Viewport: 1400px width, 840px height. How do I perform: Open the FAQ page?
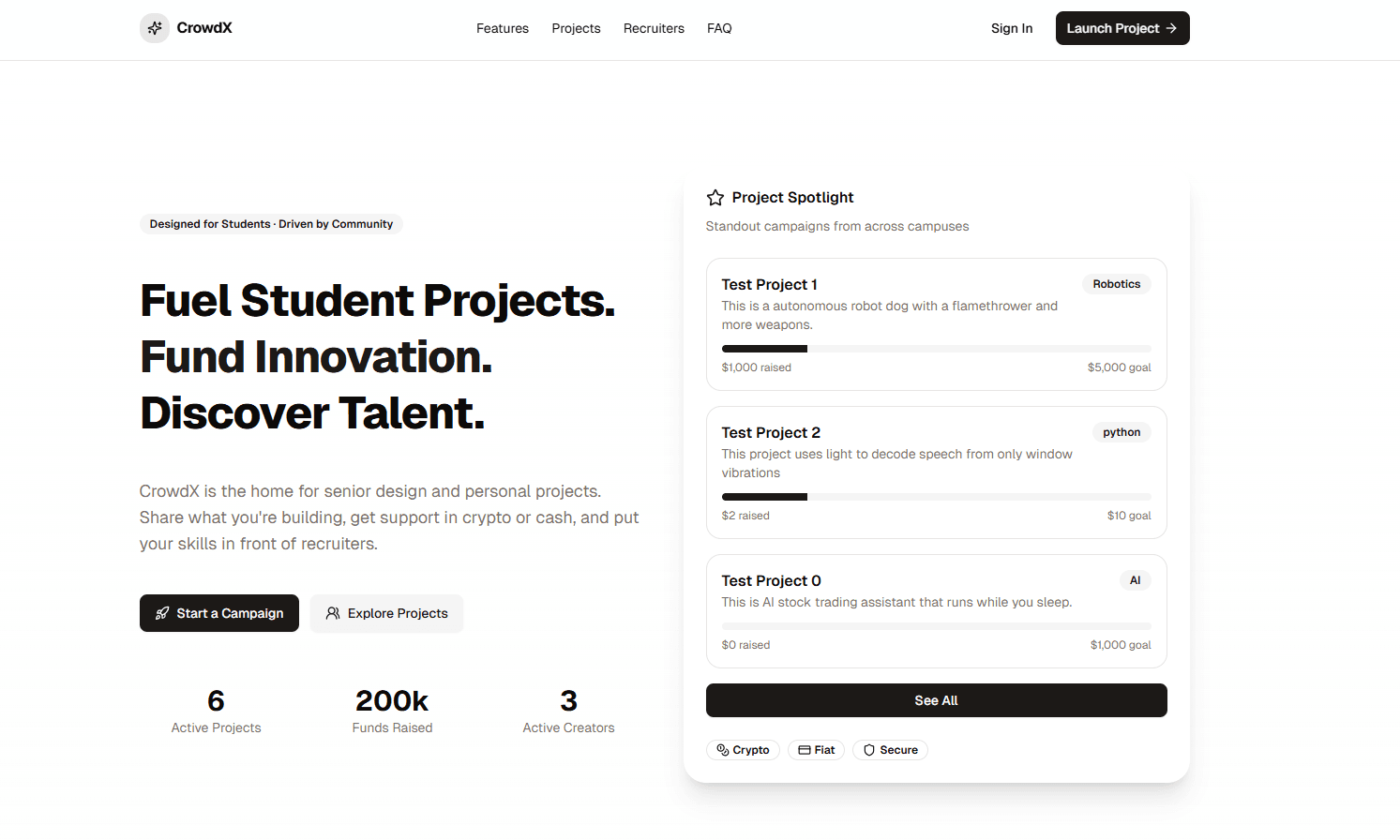click(x=719, y=28)
